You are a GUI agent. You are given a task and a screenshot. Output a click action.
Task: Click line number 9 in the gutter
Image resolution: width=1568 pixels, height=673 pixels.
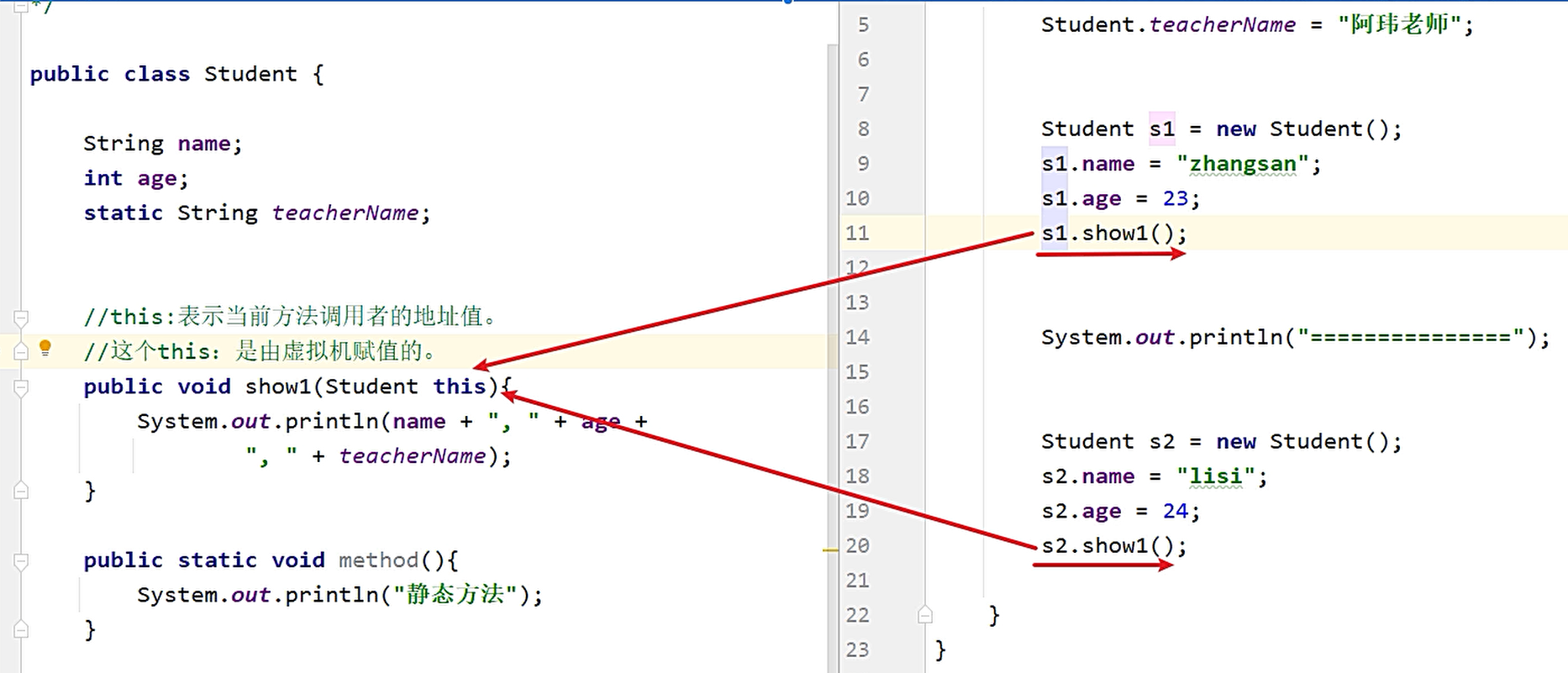[x=863, y=164]
